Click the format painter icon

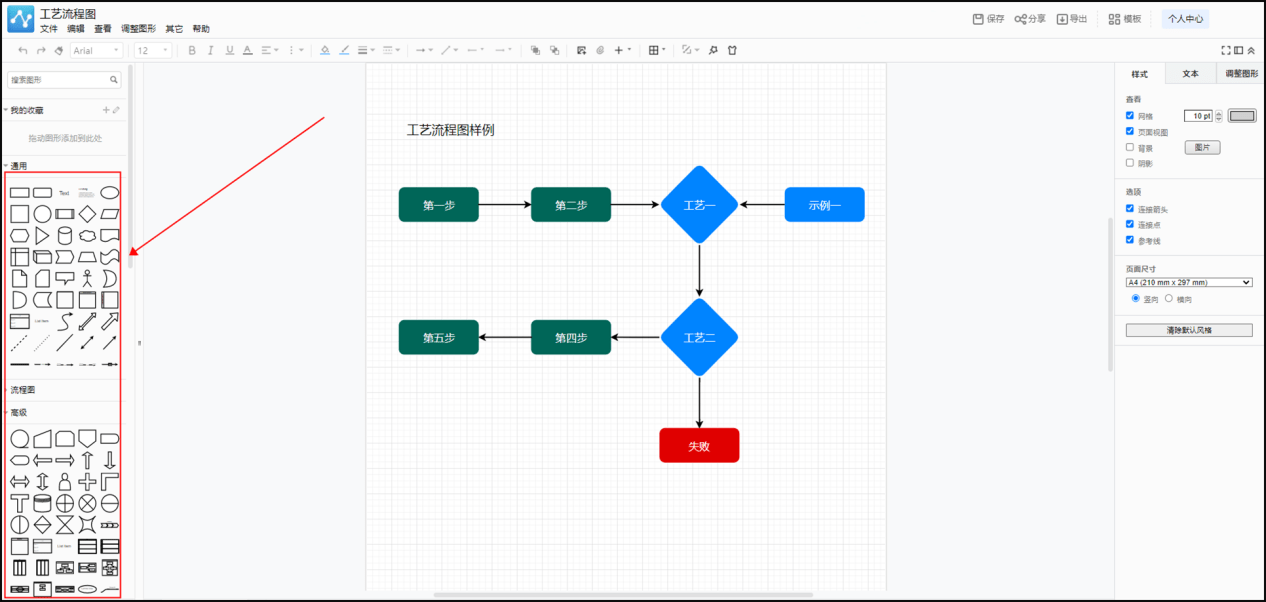click(59, 50)
